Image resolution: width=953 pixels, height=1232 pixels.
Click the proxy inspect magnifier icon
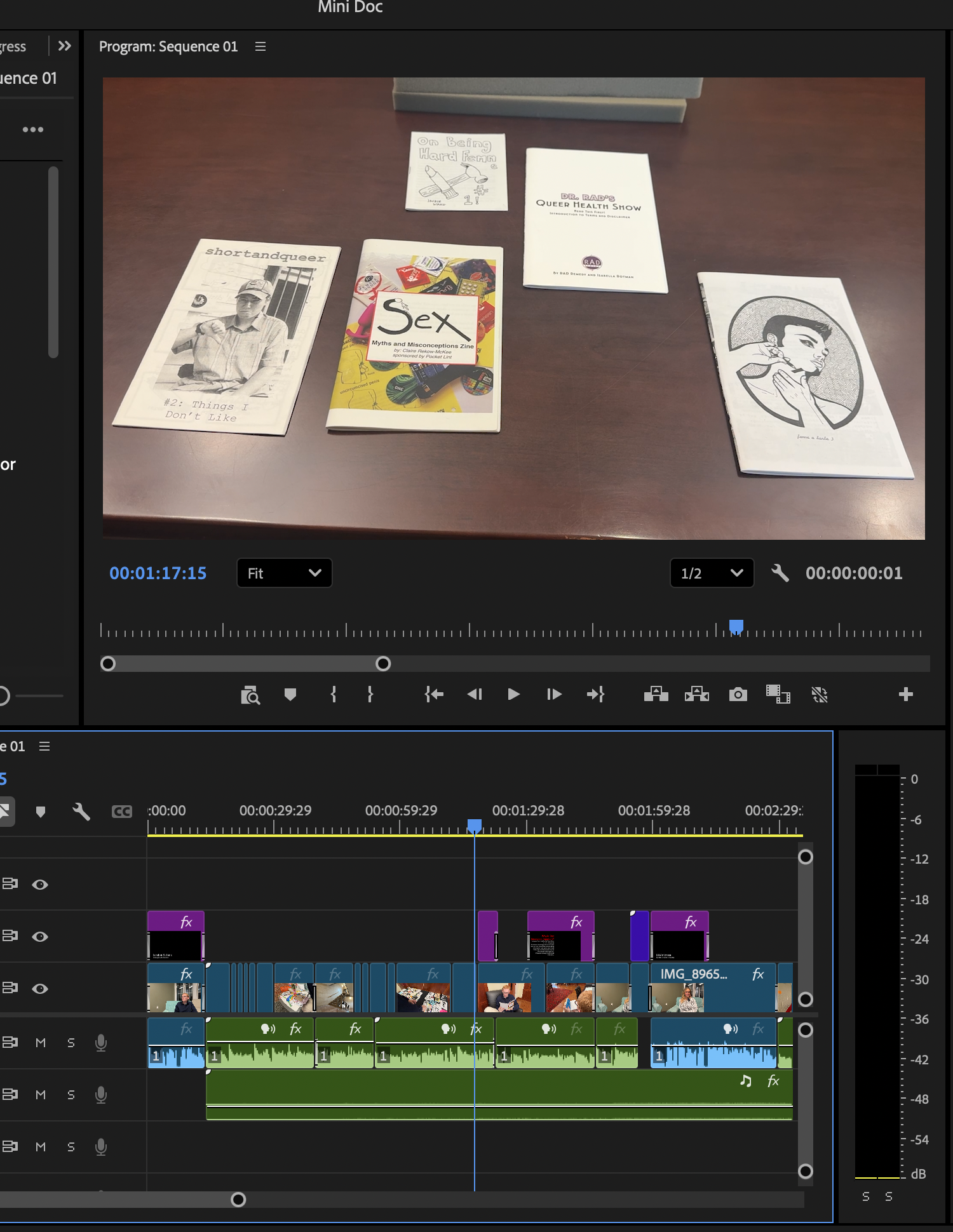pos(250,695)
